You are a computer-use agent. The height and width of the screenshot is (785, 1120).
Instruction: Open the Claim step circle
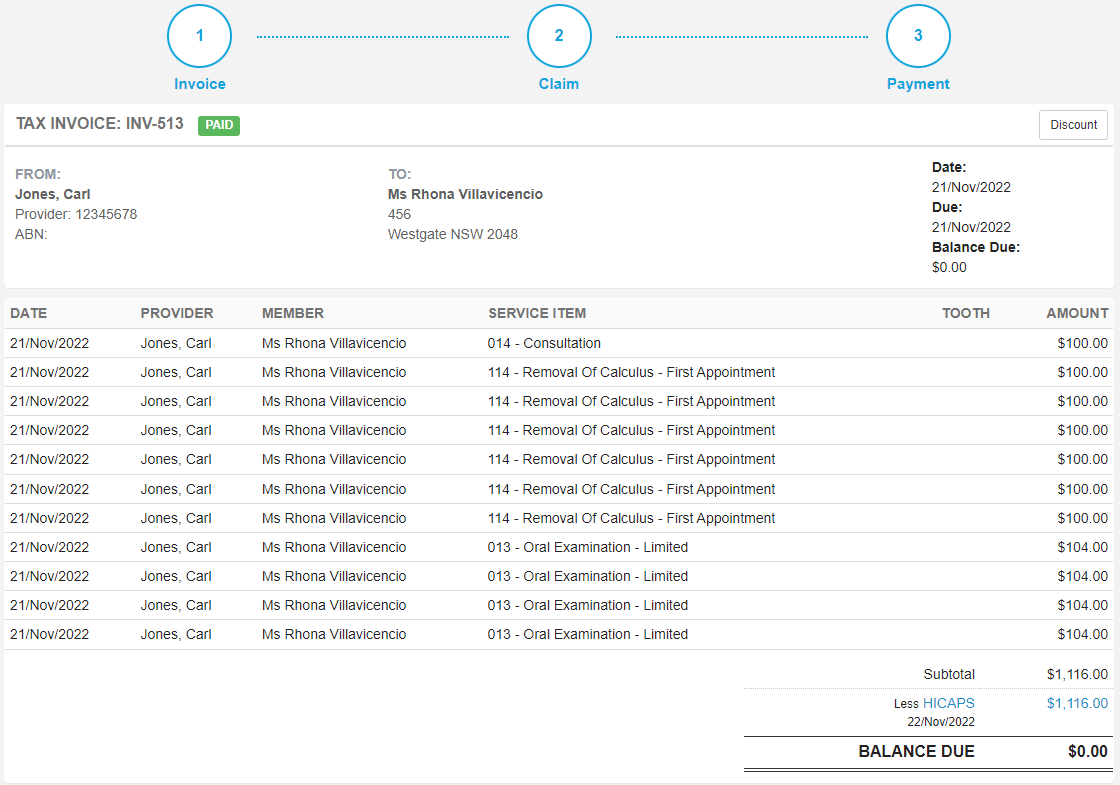(x=559, y=36)
